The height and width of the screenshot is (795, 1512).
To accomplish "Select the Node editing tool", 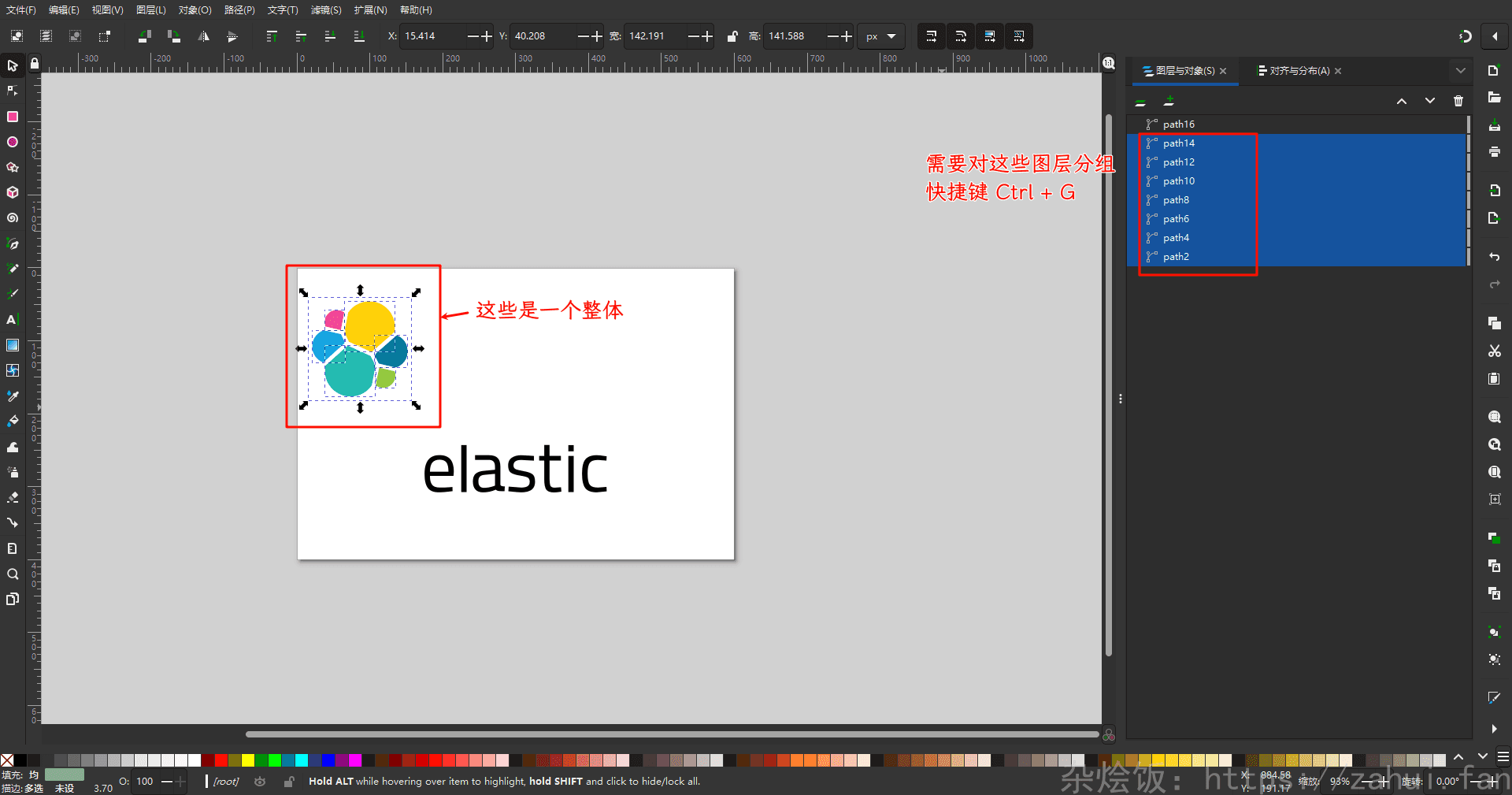I will point(13,91).
